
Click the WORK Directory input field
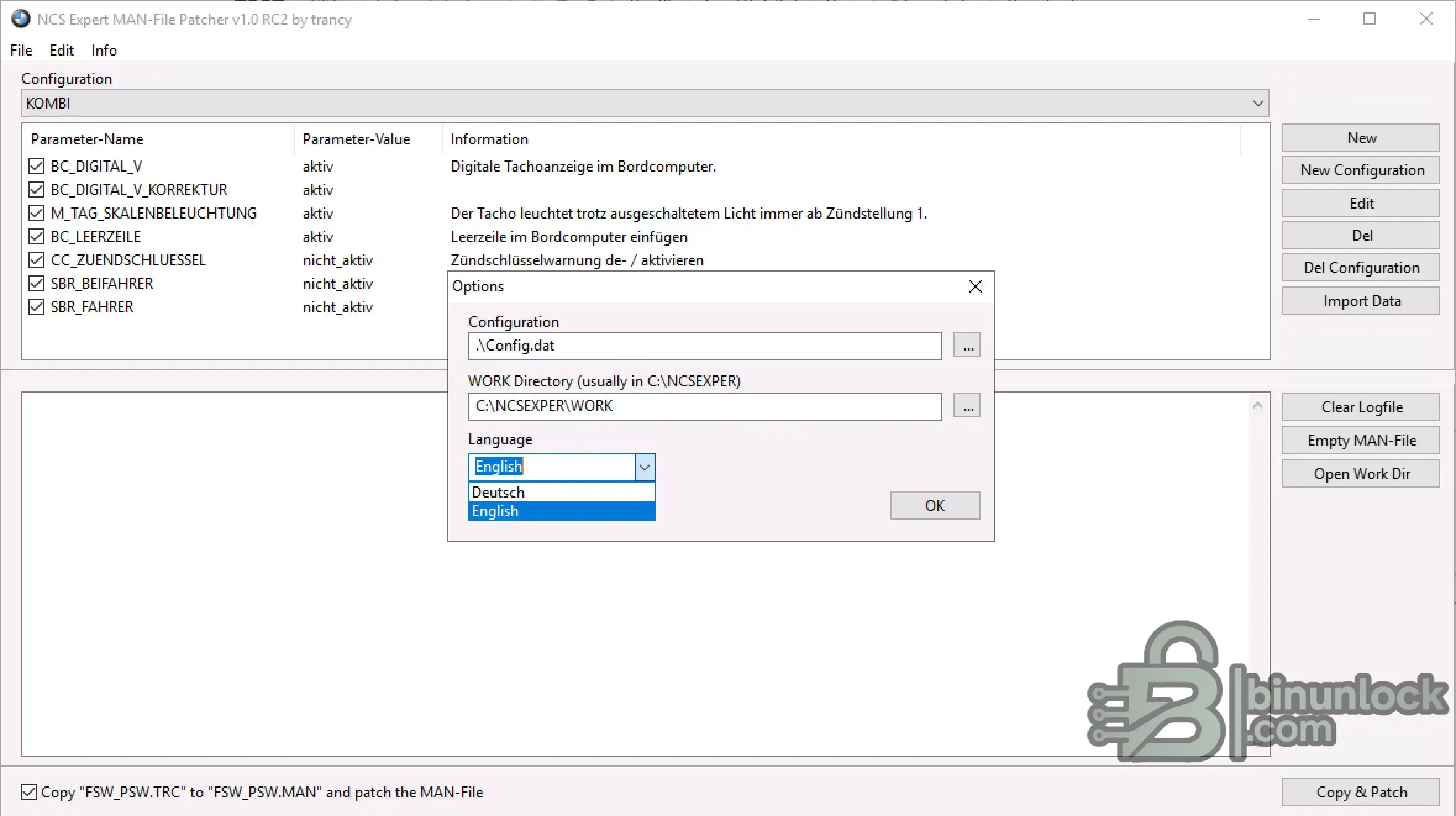(705, 406)
